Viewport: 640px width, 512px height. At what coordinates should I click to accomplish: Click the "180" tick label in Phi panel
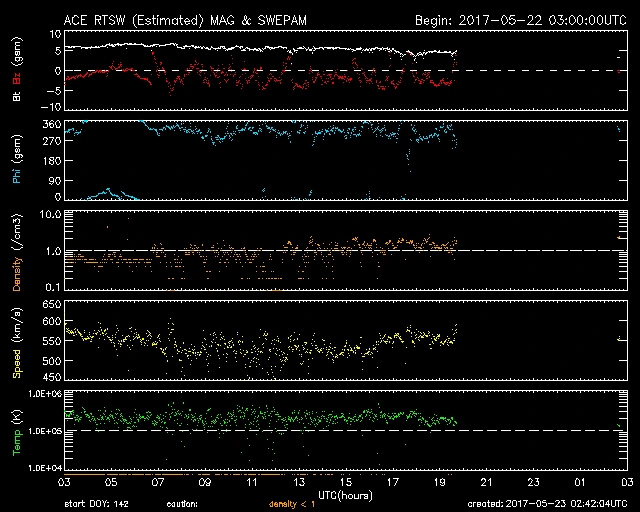tap(52, 161)
